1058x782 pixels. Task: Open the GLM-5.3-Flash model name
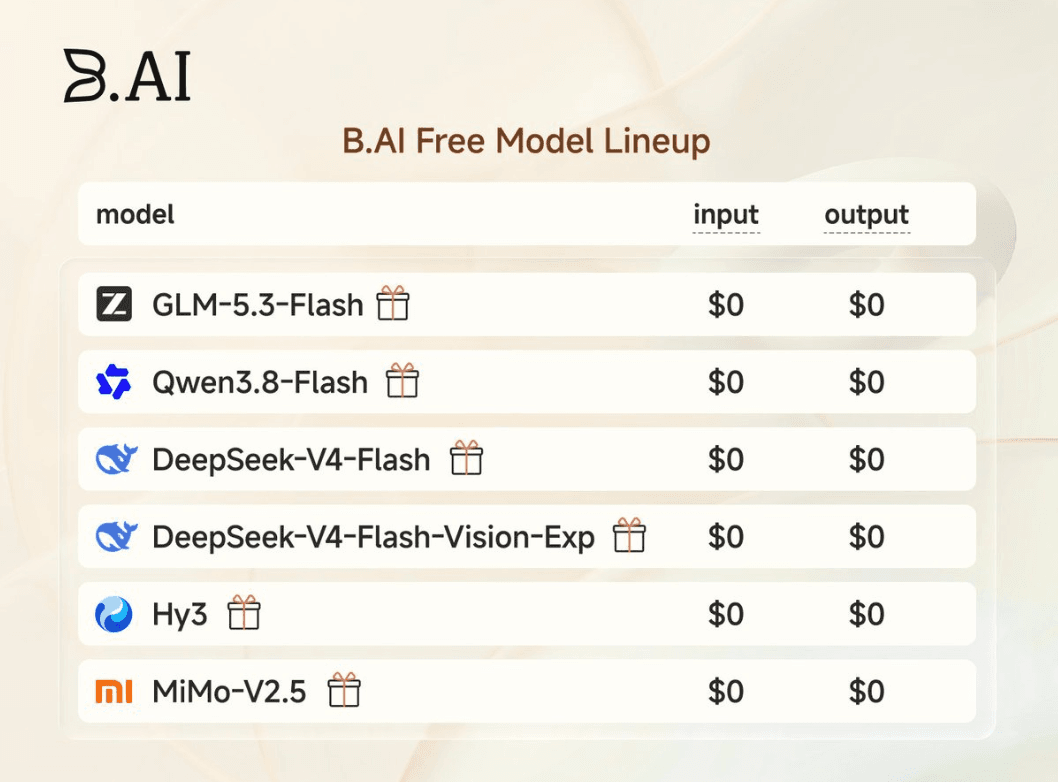point(258,305)
